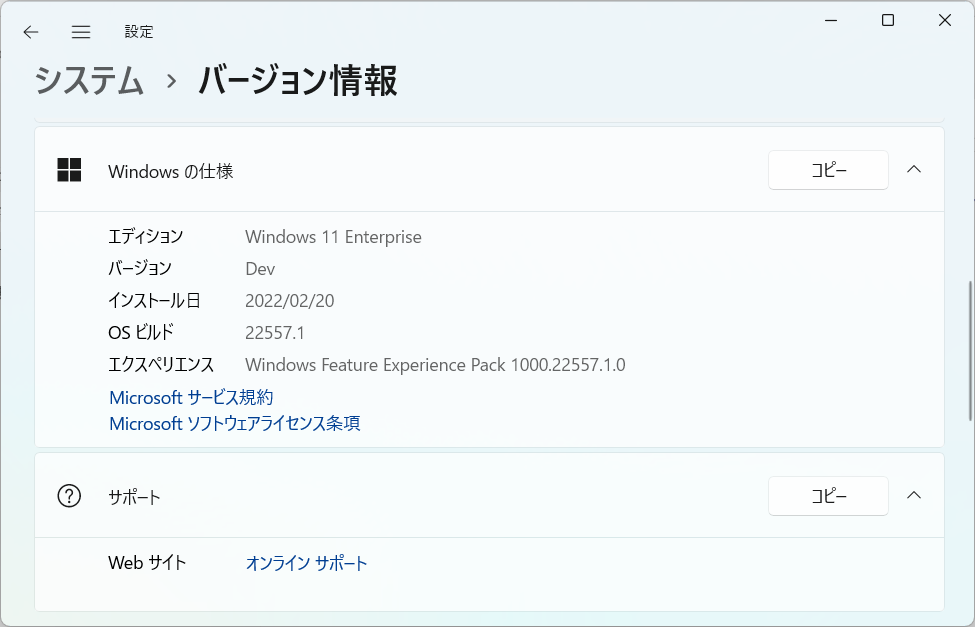Maximize the 設定 window
Viewport: 975px width, 627px height.
coord(888,20)
